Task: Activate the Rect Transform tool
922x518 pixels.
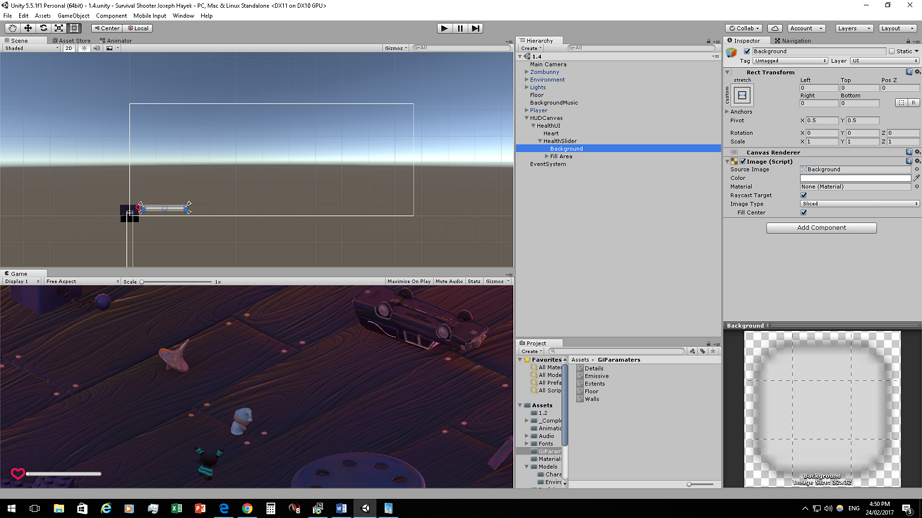Action: [74, 28]
